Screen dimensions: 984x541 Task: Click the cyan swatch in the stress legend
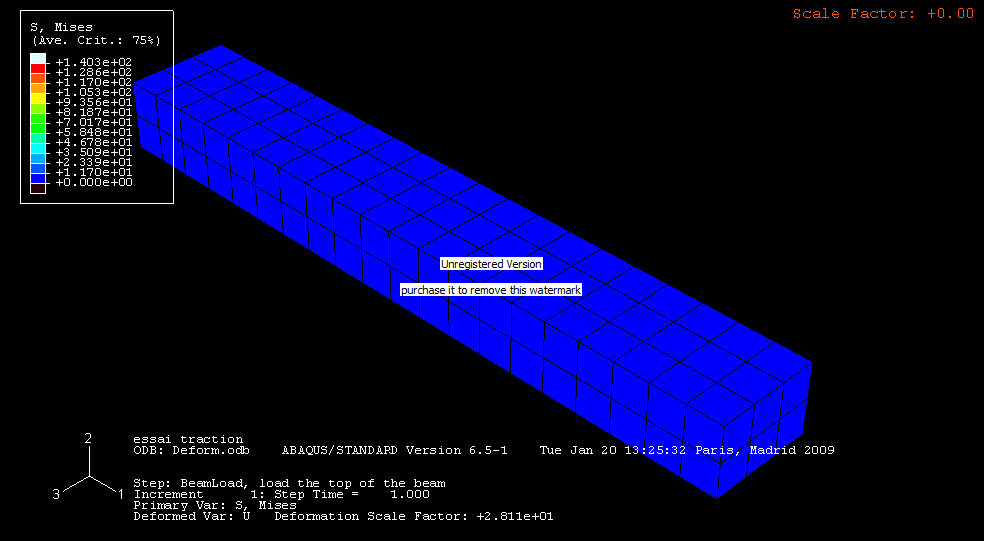[38, 149]
